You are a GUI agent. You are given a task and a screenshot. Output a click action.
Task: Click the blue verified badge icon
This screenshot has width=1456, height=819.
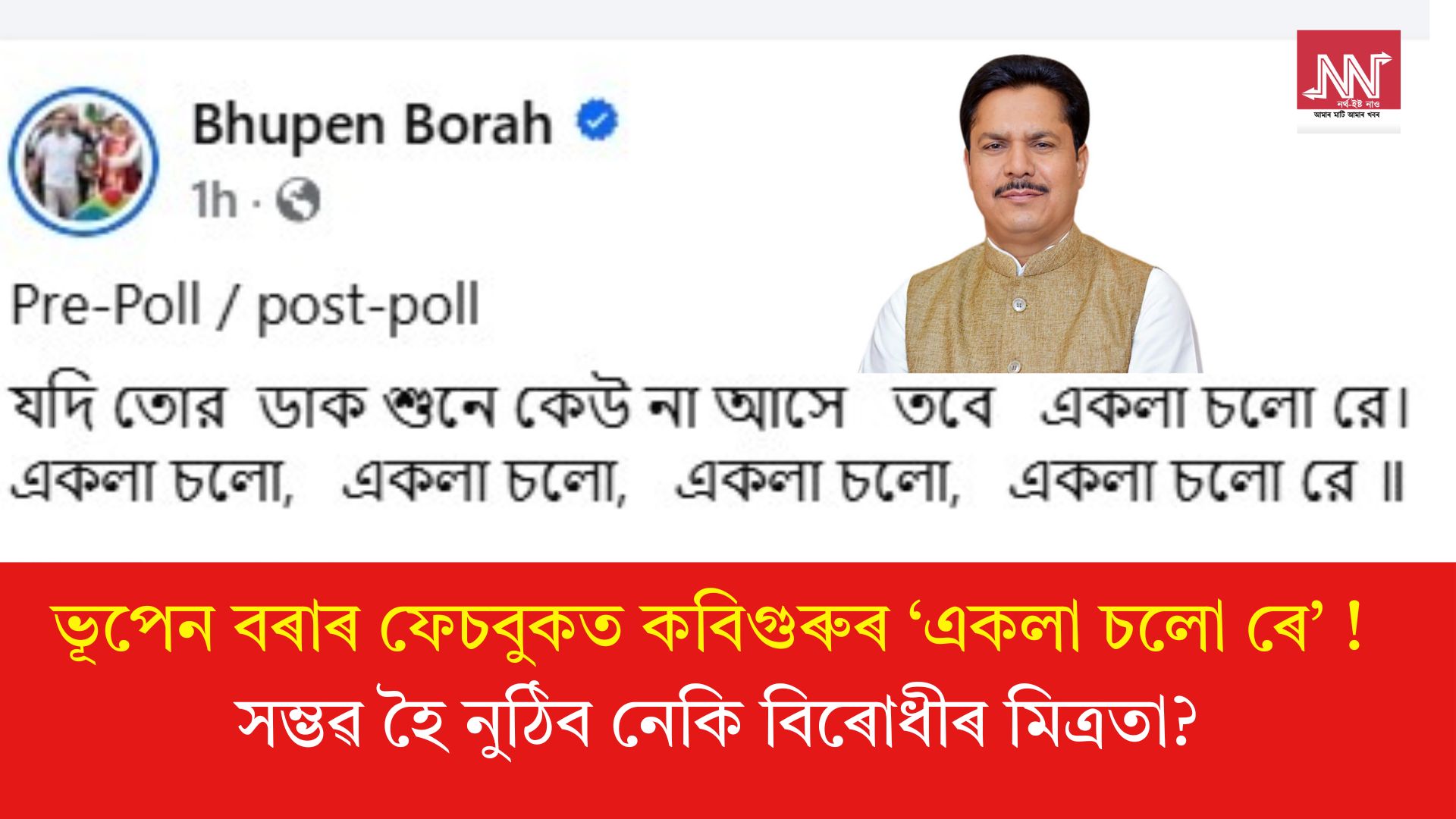pyautogui.click(x=598, y=121)
